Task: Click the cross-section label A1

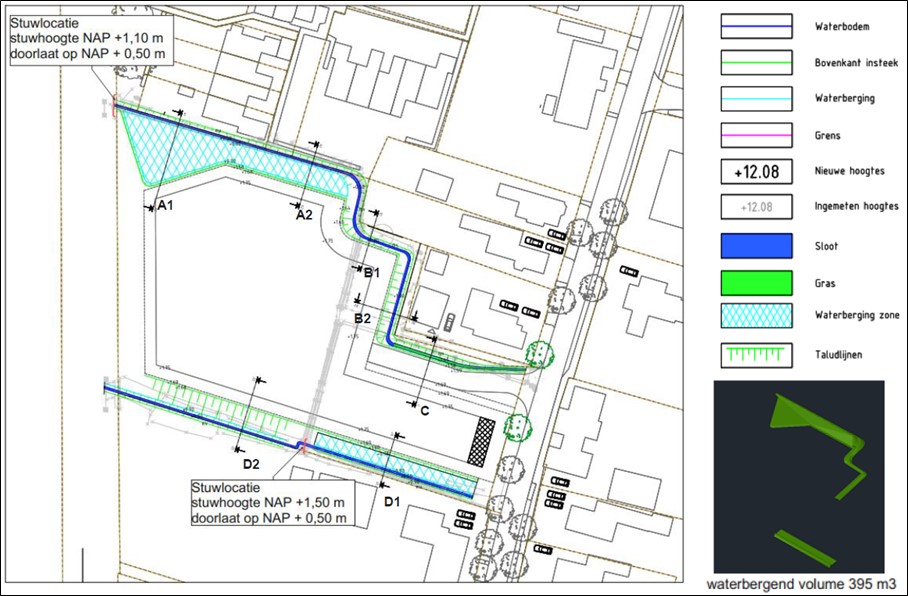Action: 166,204
